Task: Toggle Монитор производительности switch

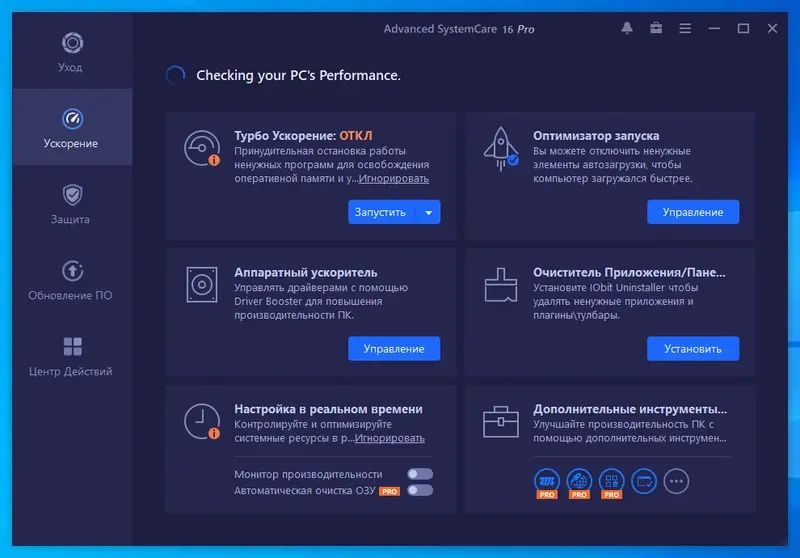Action: (x=420, y=474)
